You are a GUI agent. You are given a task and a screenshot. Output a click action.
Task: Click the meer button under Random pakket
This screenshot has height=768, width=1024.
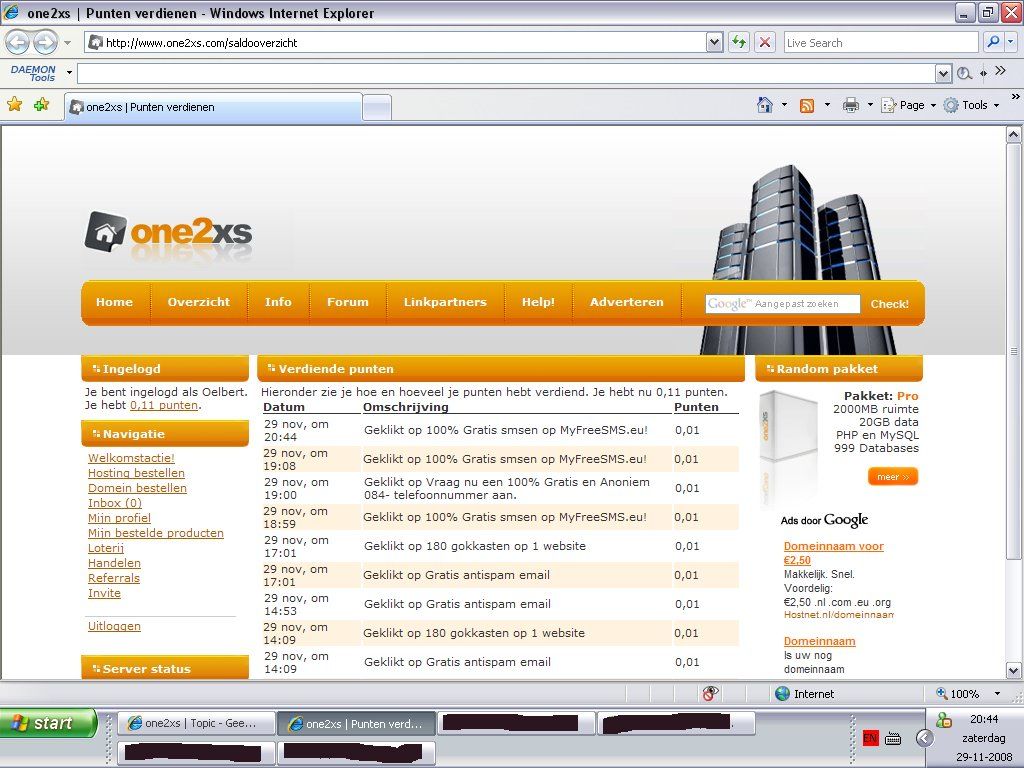pos(893,477)
